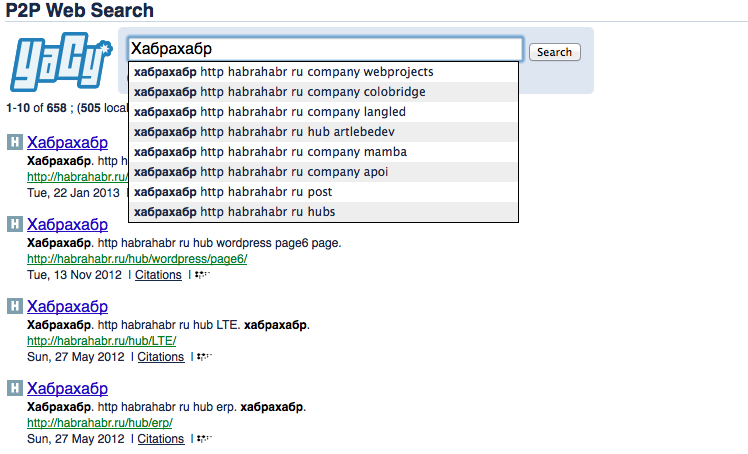Click favicon of the hub erp result
748x454 pixels.
coord(15,388)
